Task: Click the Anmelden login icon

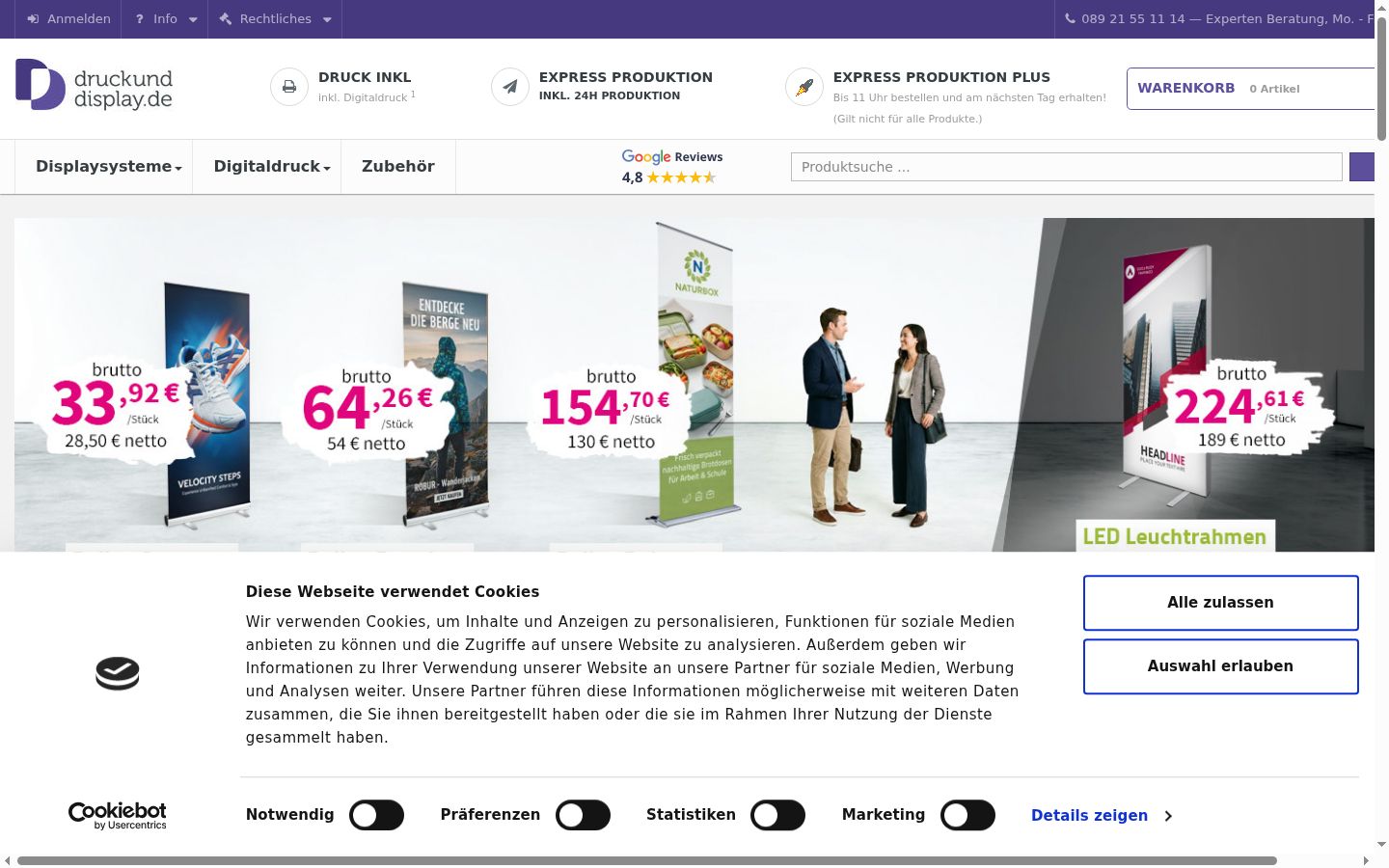Action: coord(33,19)
